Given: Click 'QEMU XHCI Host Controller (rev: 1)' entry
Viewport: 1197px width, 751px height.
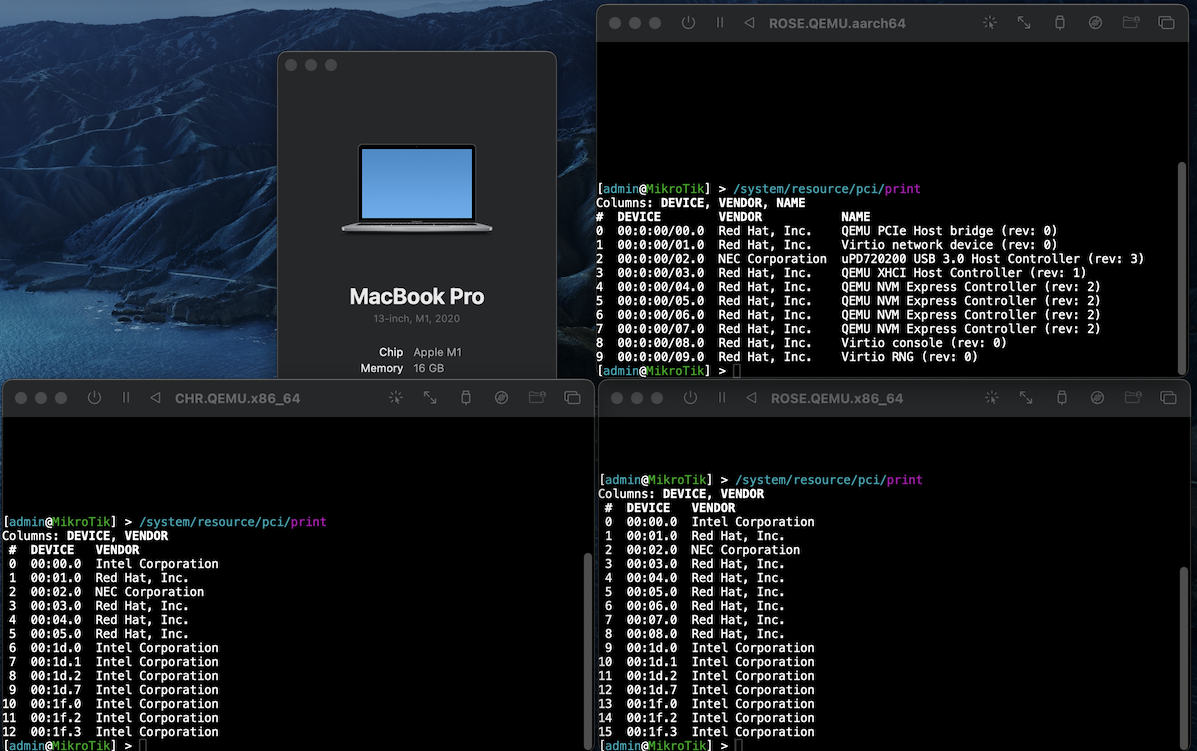Looking at the screenshot, I should 963,272.
